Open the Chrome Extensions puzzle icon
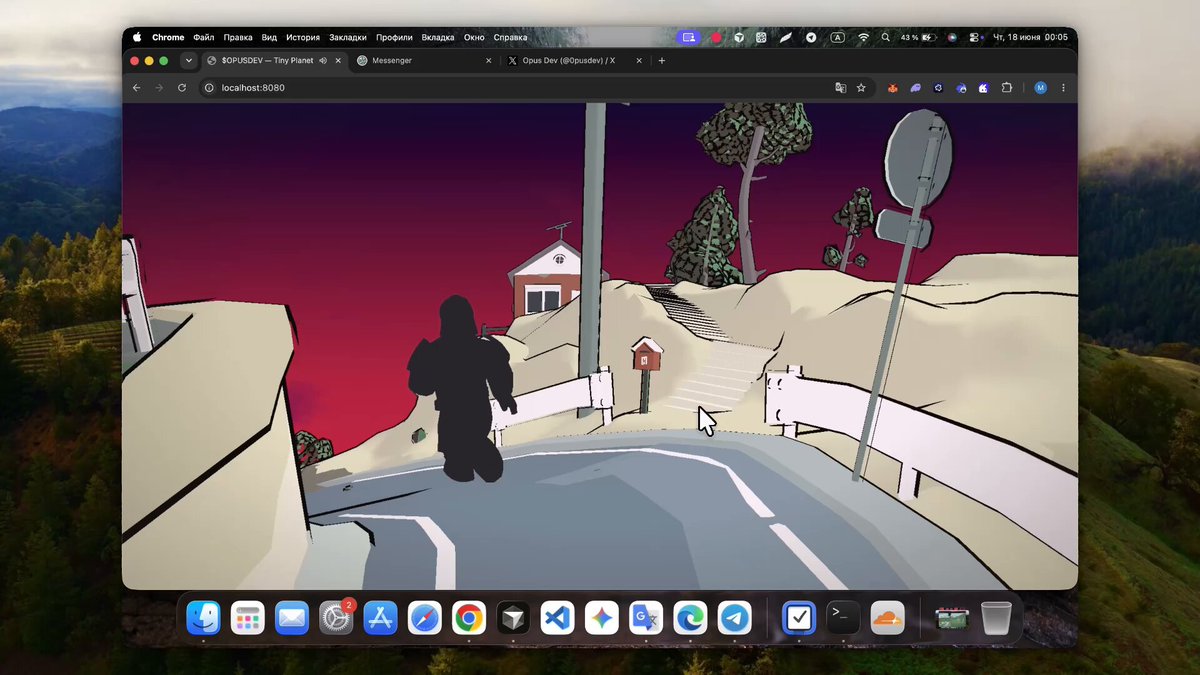Screen dimensions: 1200x675 pyautogui.click(x=1007, y=88)
